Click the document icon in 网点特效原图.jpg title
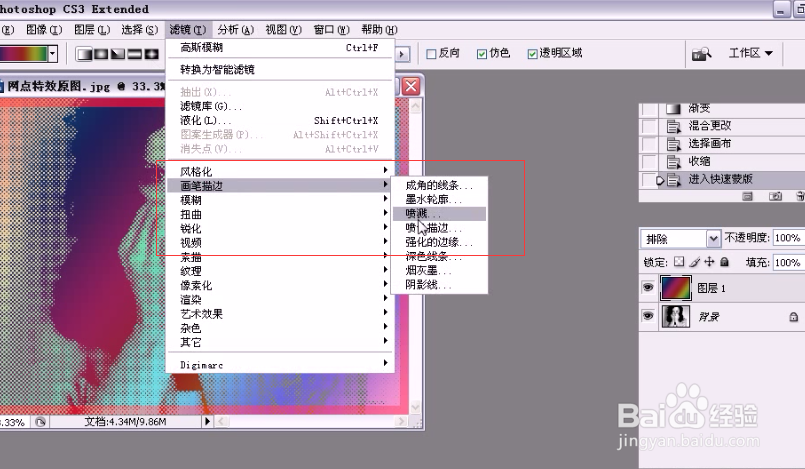 [x=2, y=86]
